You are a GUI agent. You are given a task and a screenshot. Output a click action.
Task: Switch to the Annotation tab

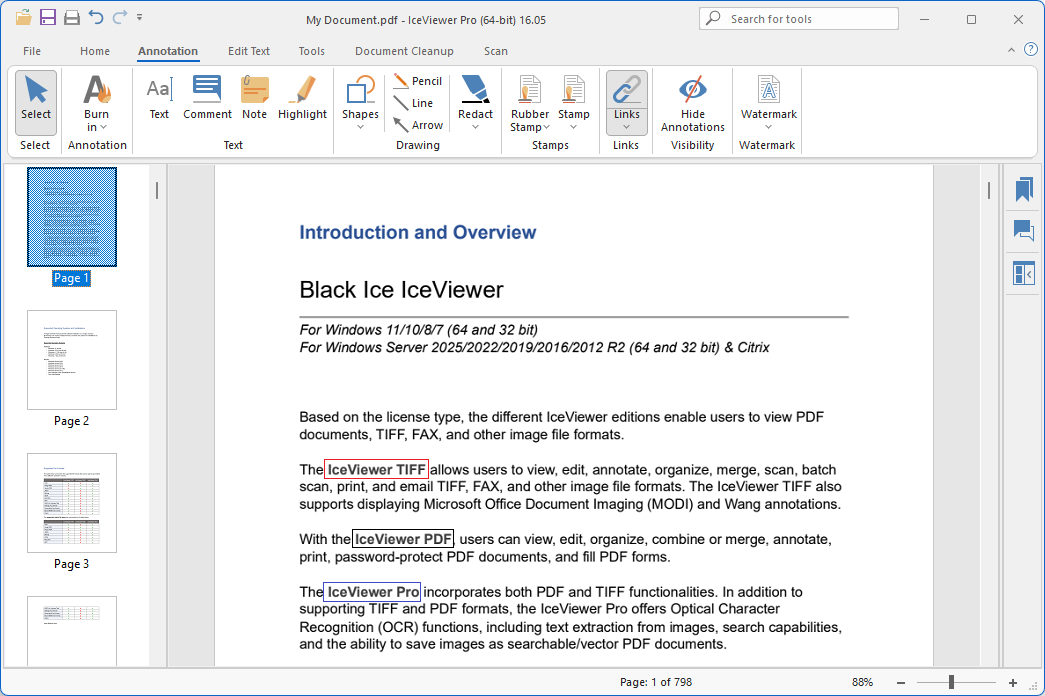(168, 51)
